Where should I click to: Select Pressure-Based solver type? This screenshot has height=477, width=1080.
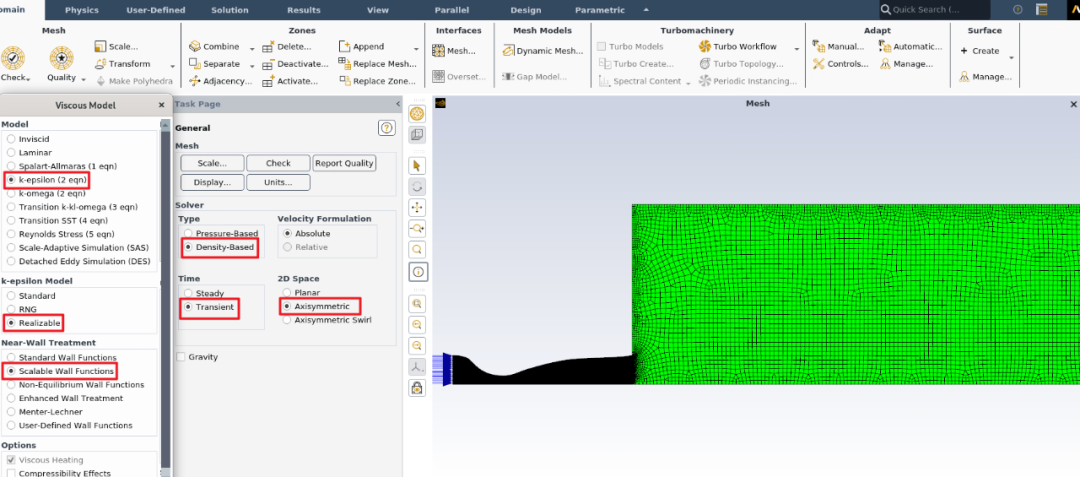[x=186, y=233]
